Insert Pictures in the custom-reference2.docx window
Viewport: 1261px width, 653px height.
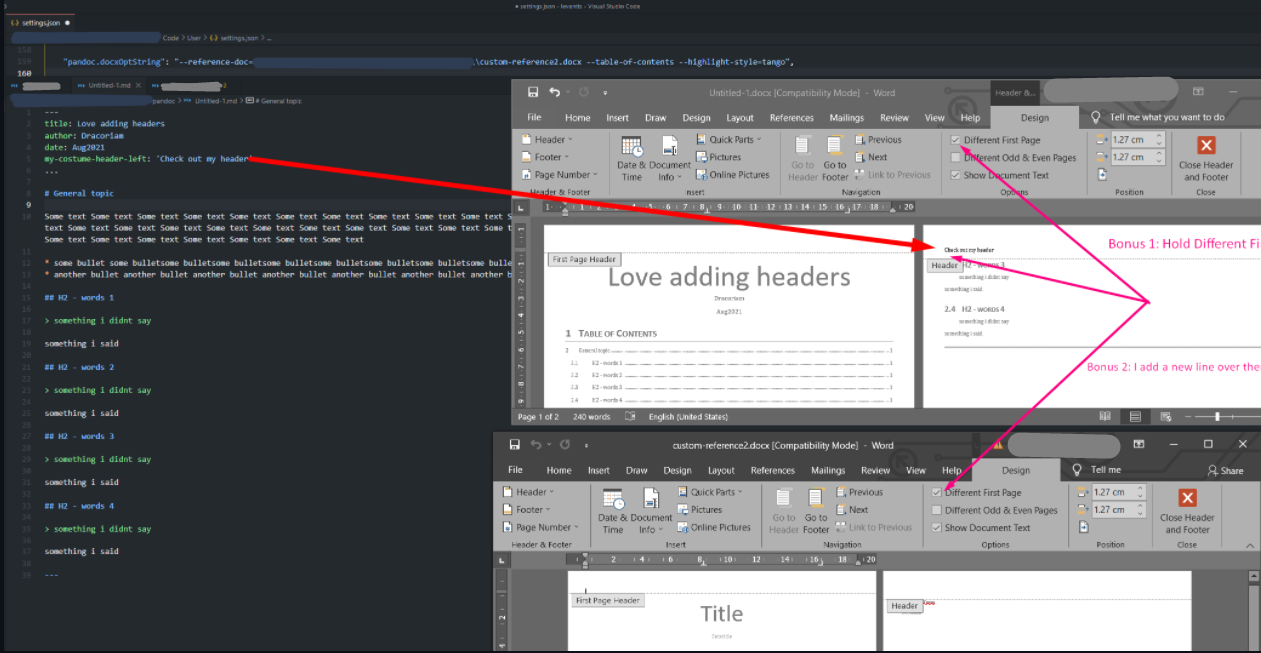click(x=699, y=509)
